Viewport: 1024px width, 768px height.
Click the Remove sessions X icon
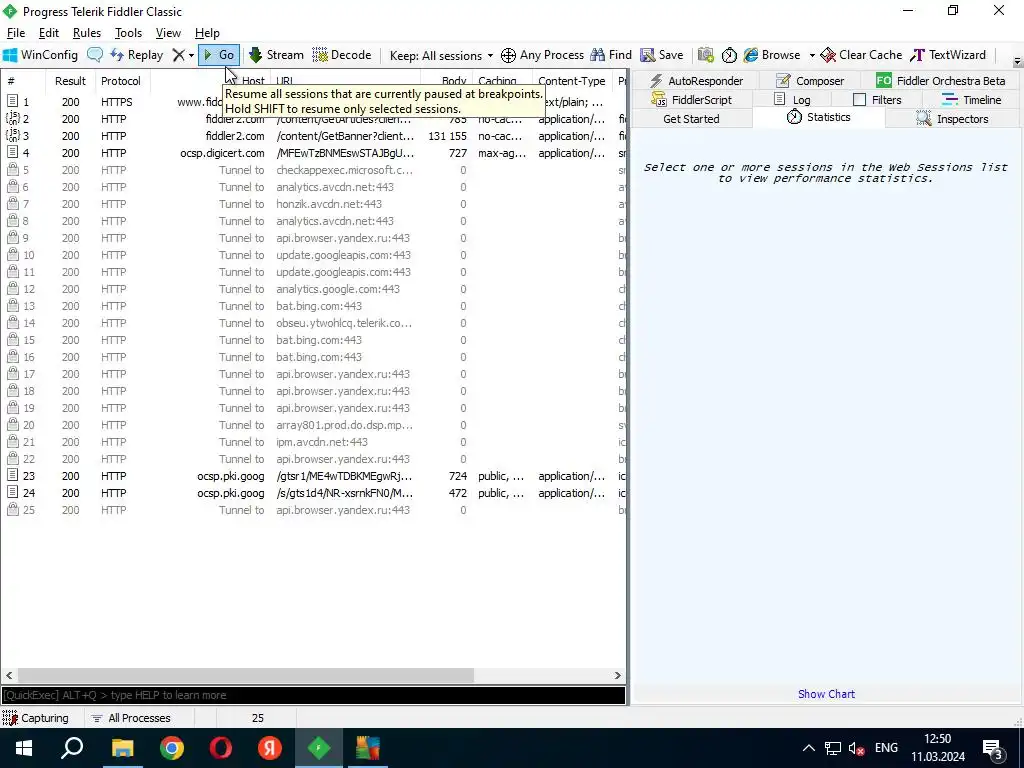(x=178, y=55)
